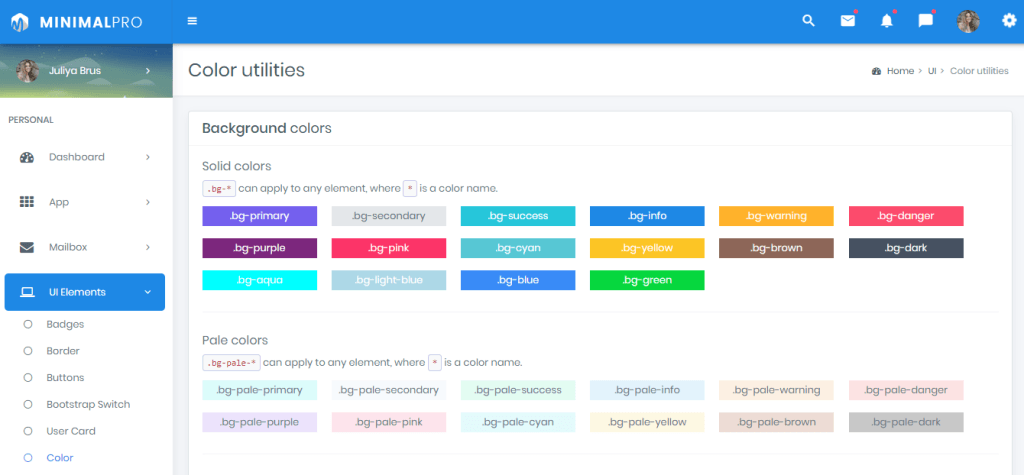Click the .bg-info swatch
The width and height of the screenshot is (1024, 475).
click(x=647, y=216)
